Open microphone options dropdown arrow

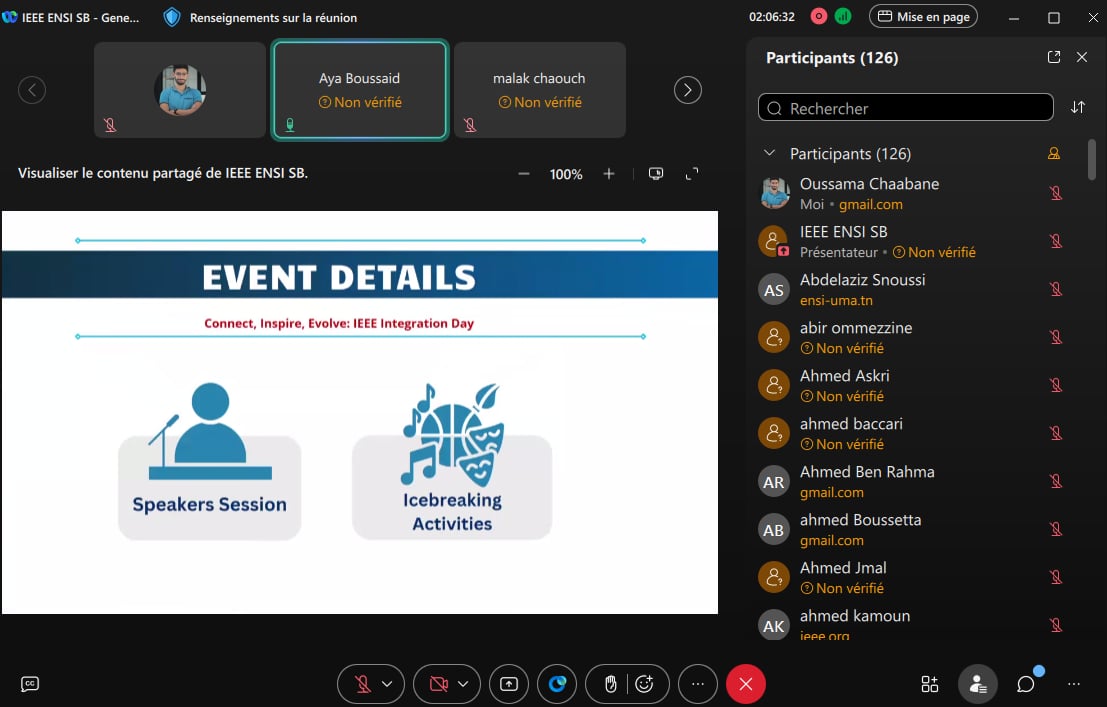(387, 684)
